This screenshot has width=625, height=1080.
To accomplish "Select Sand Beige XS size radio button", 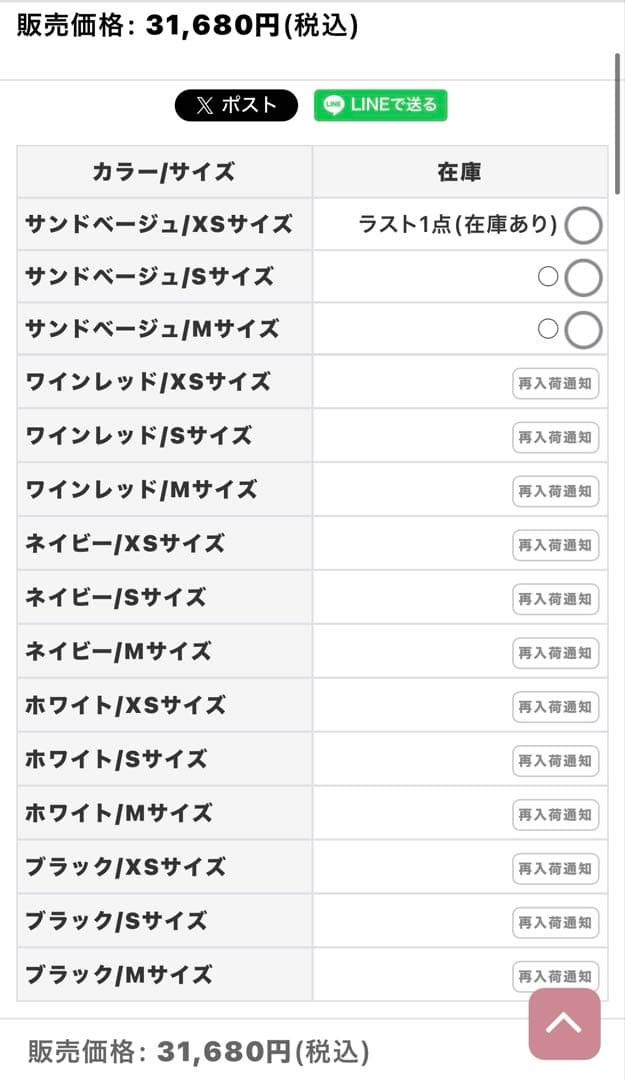I will click(583, 226).
